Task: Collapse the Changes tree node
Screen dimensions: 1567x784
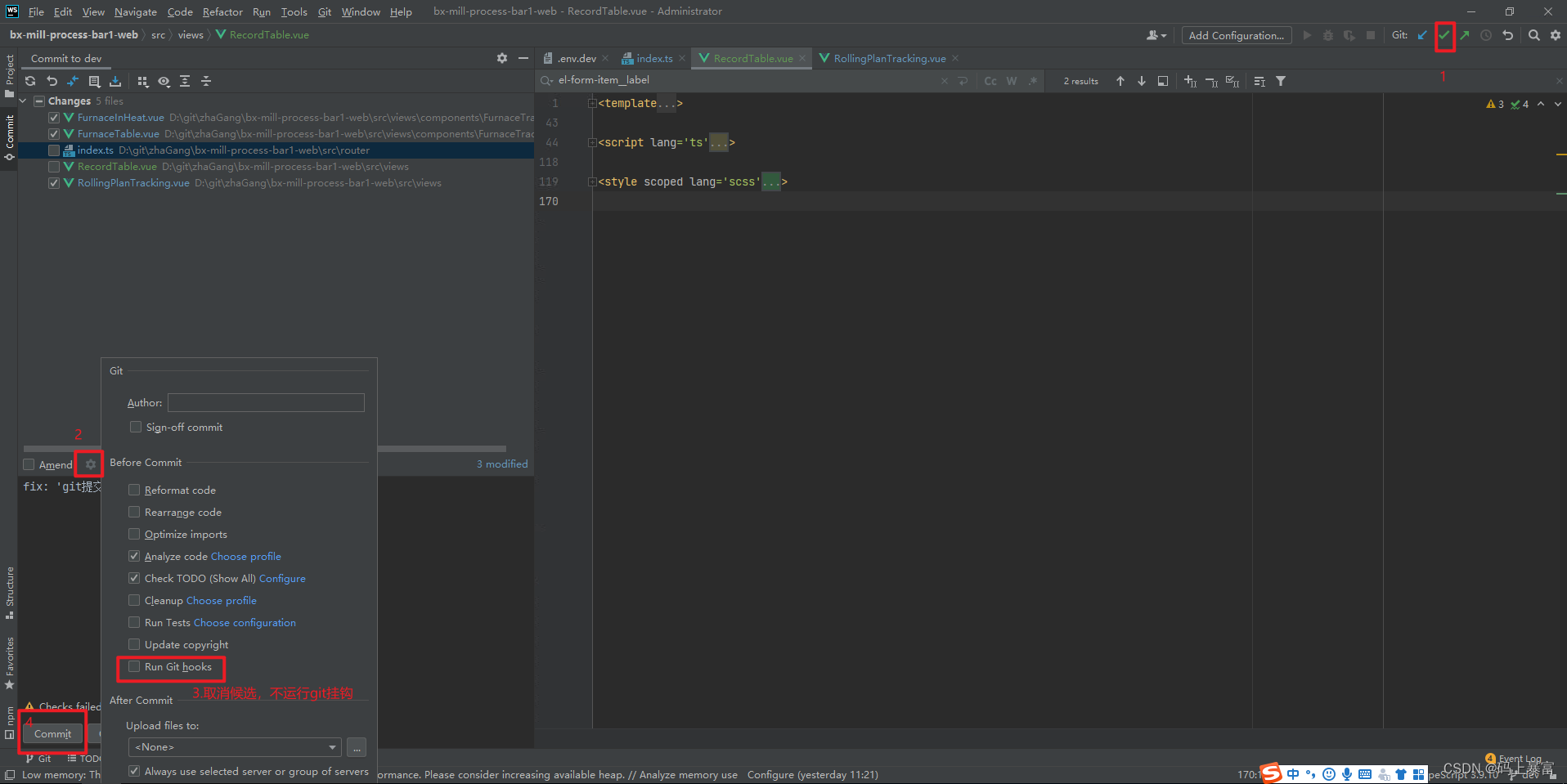Action: pos(23,101)
